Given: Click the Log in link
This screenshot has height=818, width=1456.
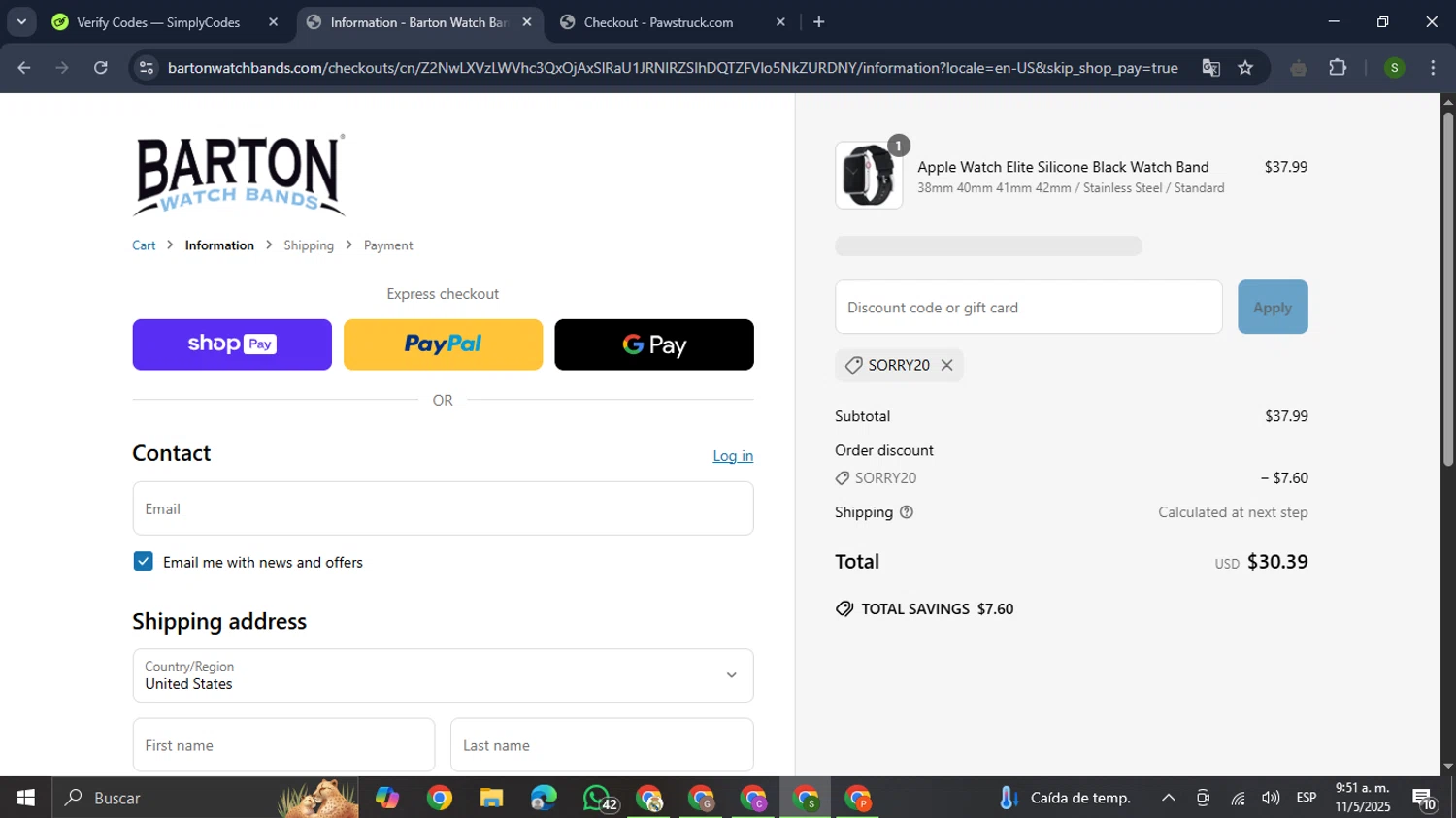Looking at the screenshot, I should tap(733, 456).
